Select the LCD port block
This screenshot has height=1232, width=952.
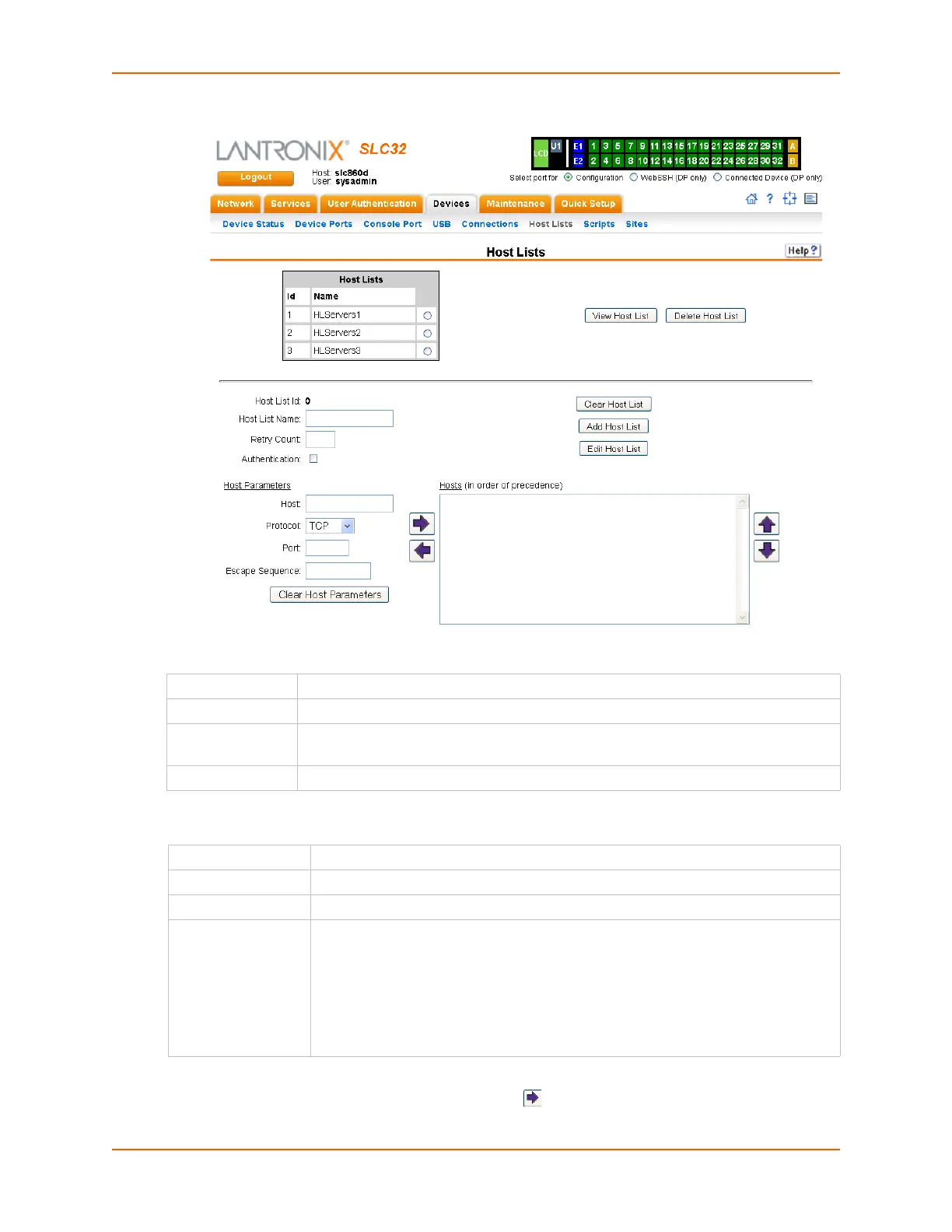(541, 153)
